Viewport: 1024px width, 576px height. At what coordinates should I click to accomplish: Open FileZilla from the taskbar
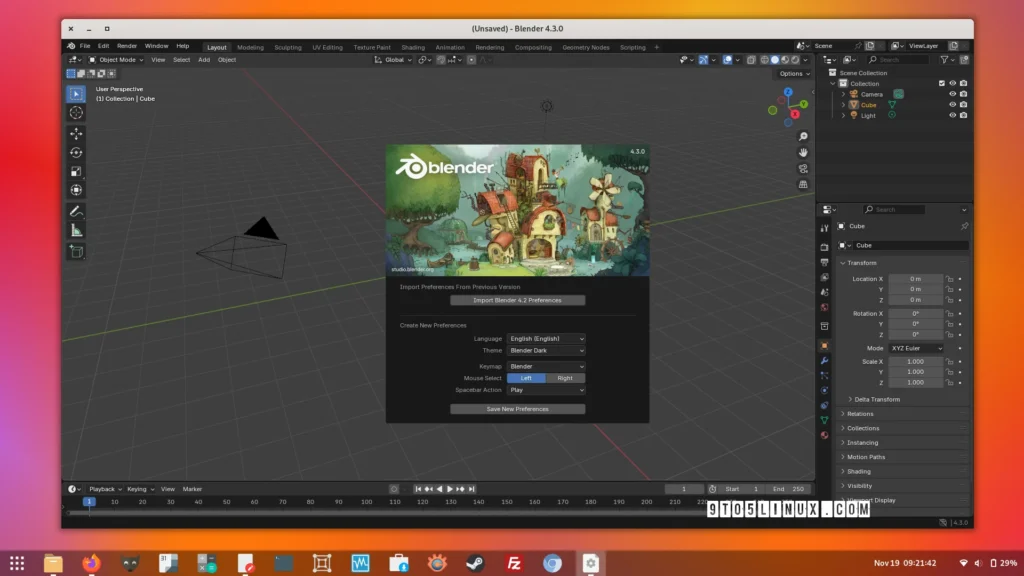click(514, 563)
